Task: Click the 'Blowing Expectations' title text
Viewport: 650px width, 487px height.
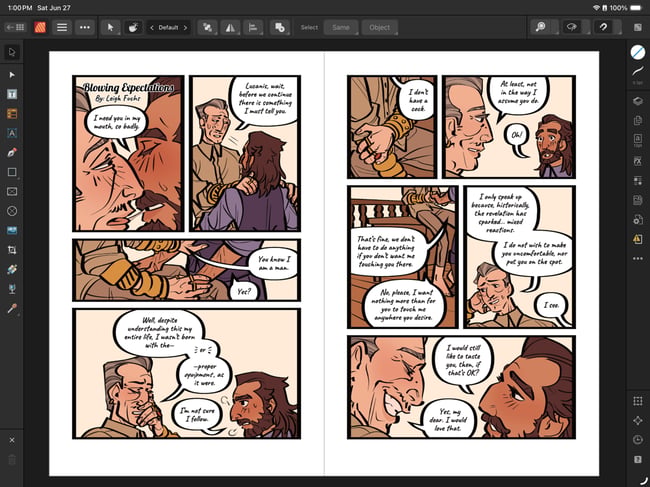Action: pos(128,87)
